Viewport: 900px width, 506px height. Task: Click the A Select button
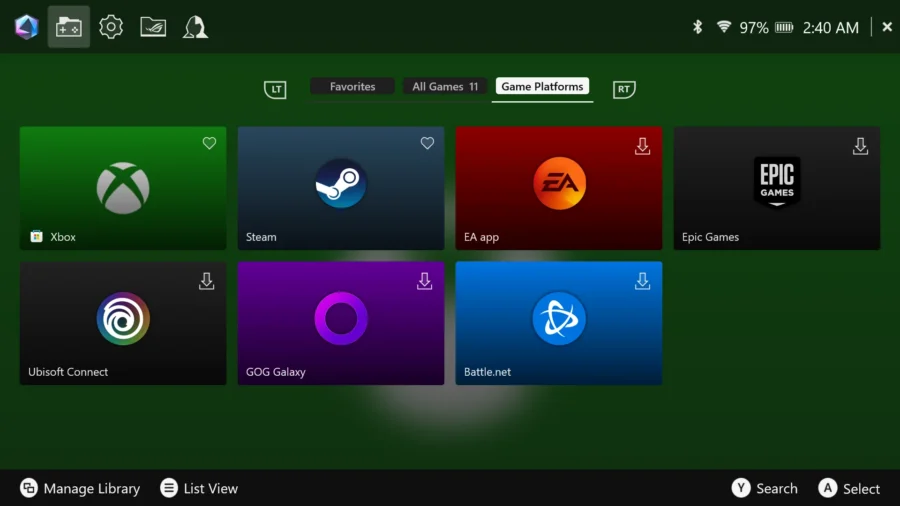(849, 488)
